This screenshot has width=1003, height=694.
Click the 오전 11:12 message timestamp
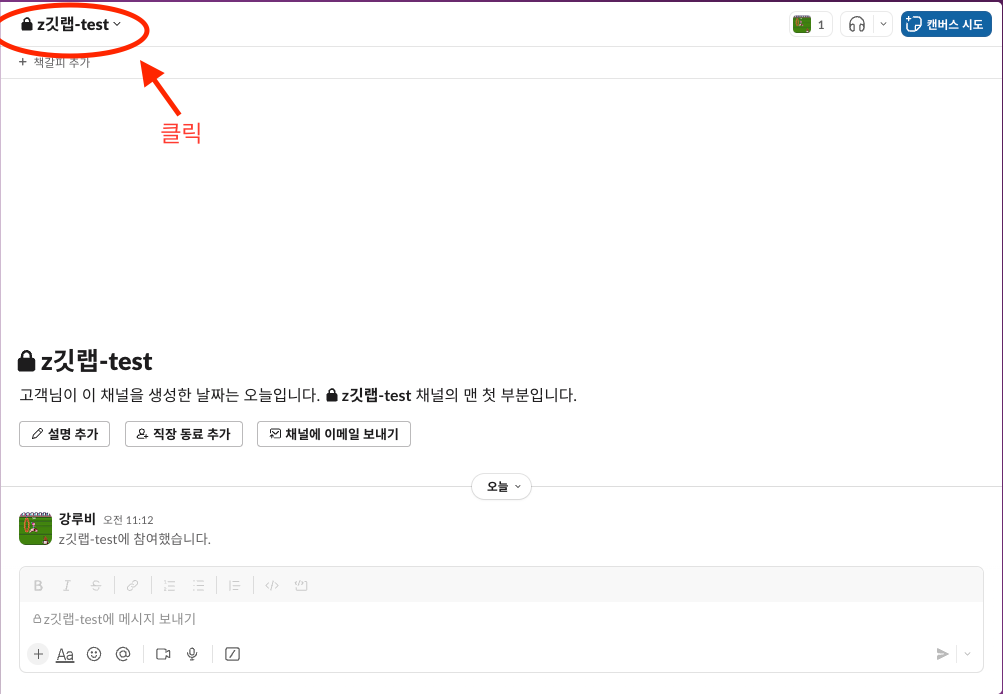(129, 520)
